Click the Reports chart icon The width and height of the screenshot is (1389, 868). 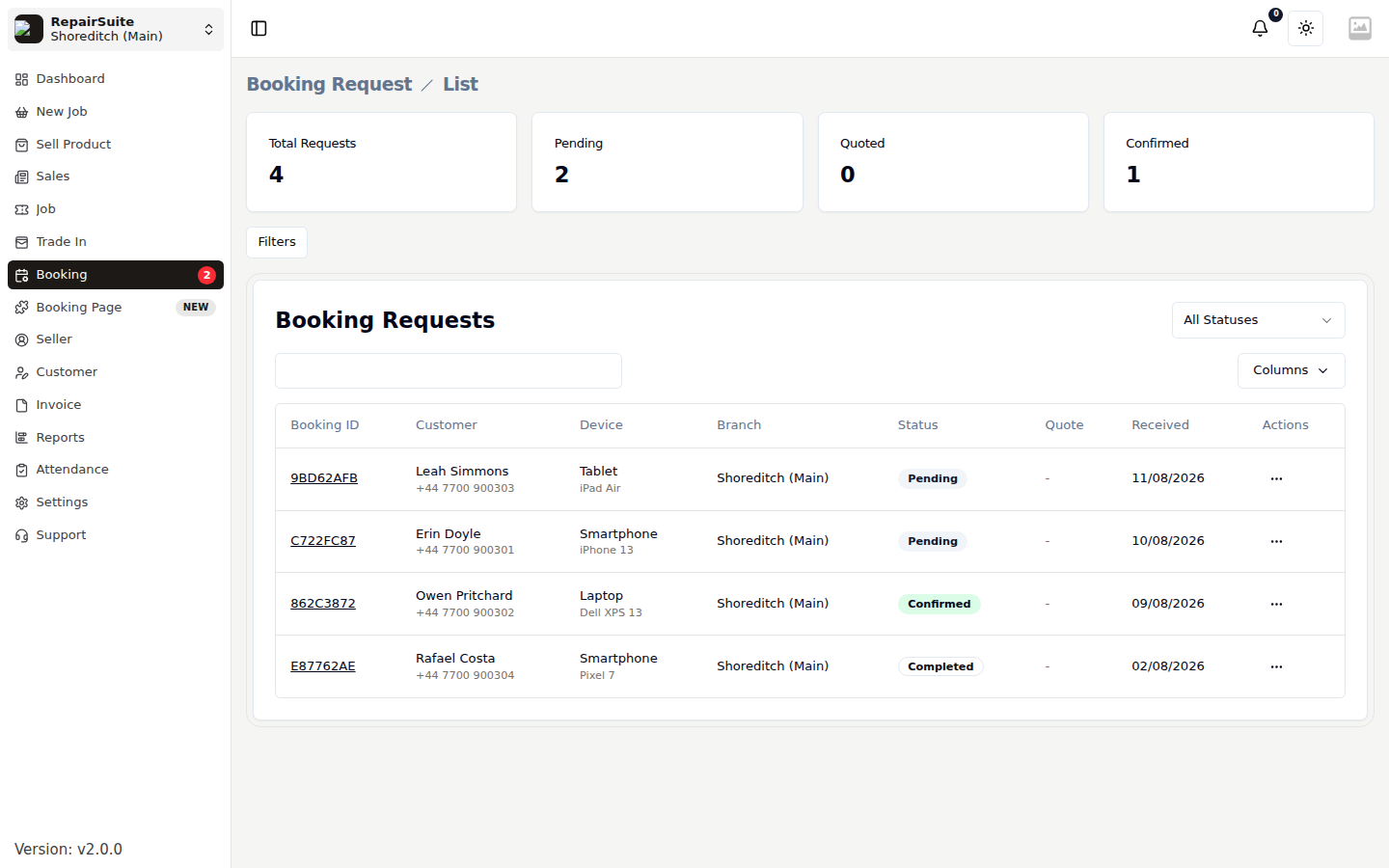[x=21, y=438]
